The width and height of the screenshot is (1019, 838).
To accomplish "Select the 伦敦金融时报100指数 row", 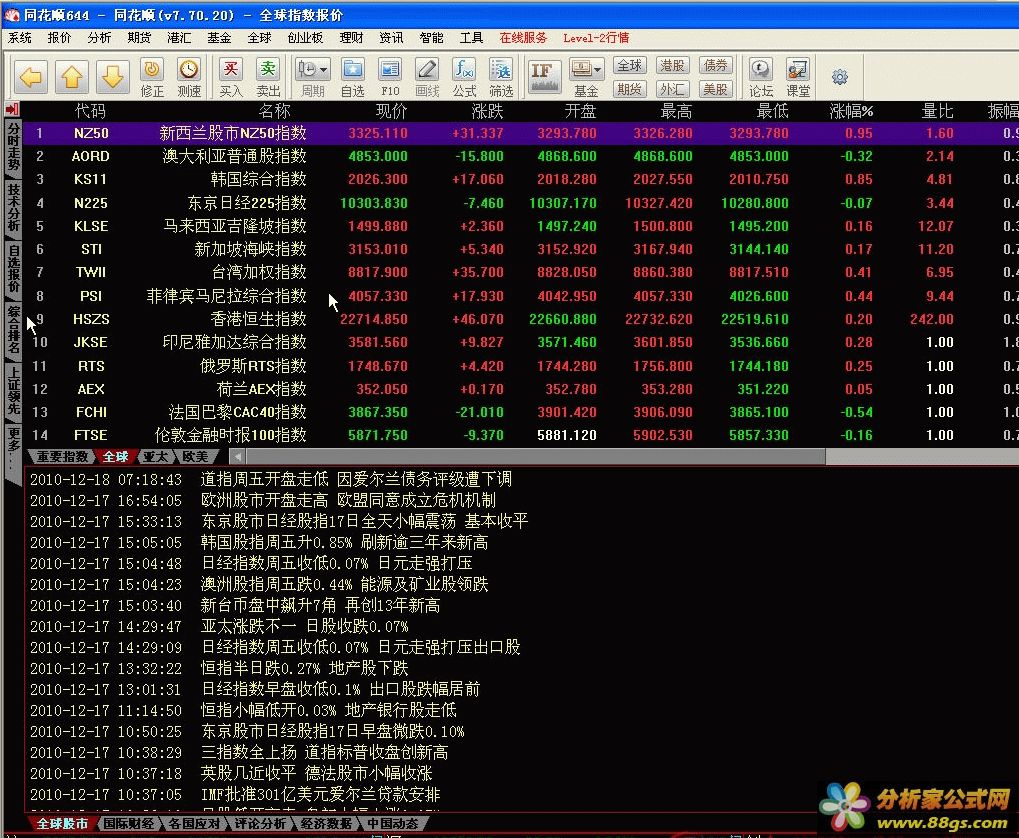I will [x=521, y=435].
